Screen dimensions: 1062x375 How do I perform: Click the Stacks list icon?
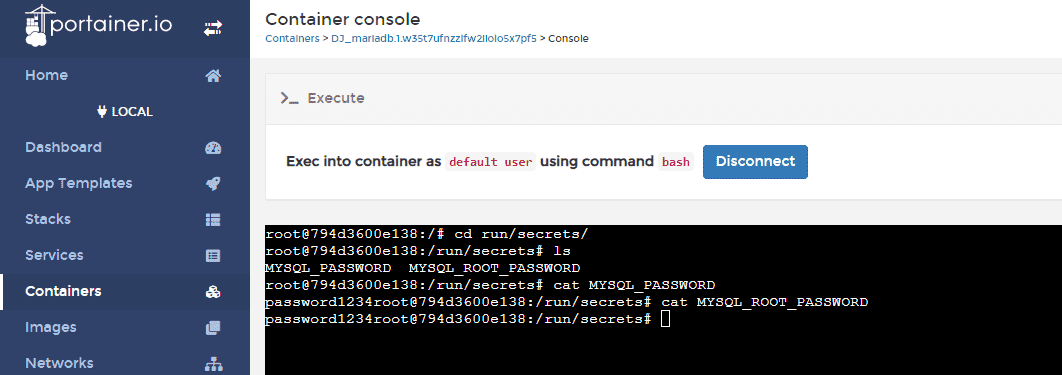(x=213, y=220)
